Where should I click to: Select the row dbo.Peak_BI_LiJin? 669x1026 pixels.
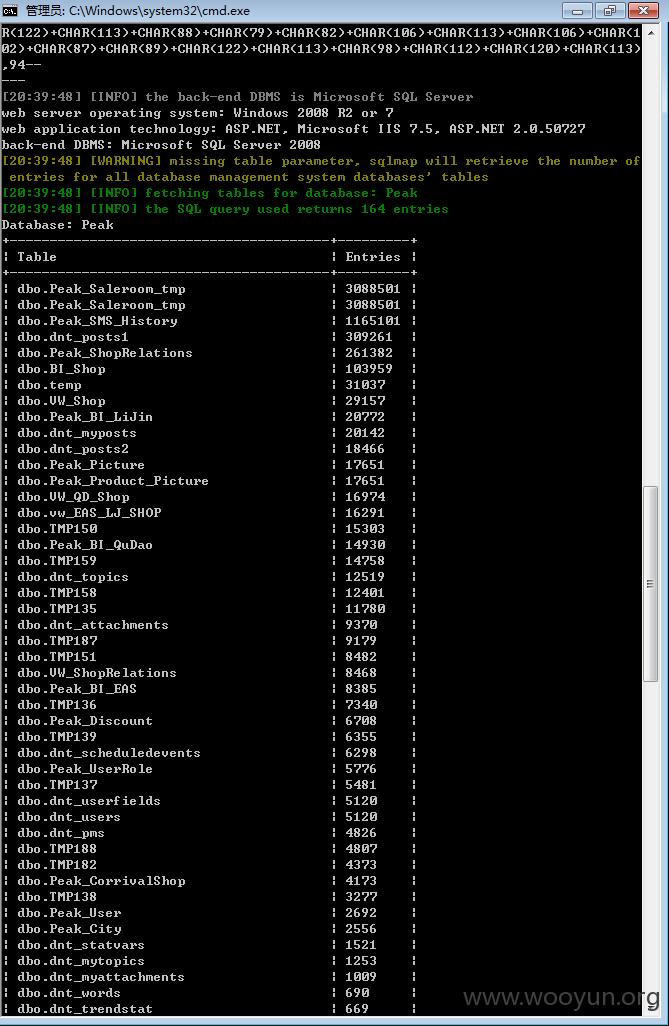pos(209,417)
